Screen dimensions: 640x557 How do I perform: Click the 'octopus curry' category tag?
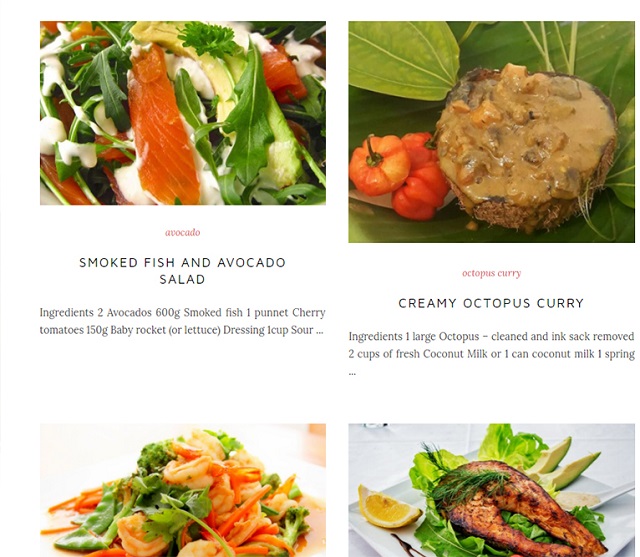491,273
